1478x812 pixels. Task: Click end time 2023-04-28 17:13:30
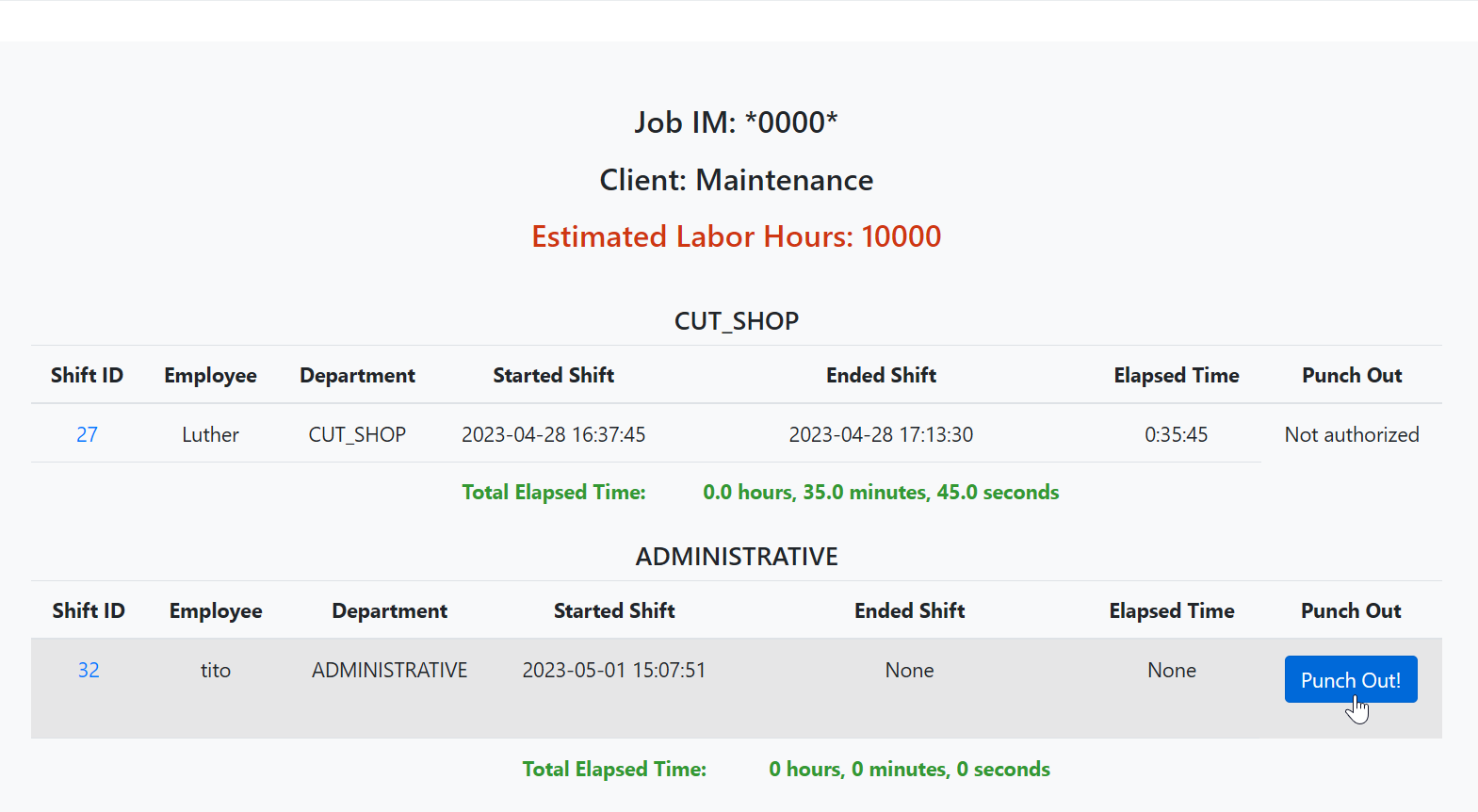click(881, 434)
